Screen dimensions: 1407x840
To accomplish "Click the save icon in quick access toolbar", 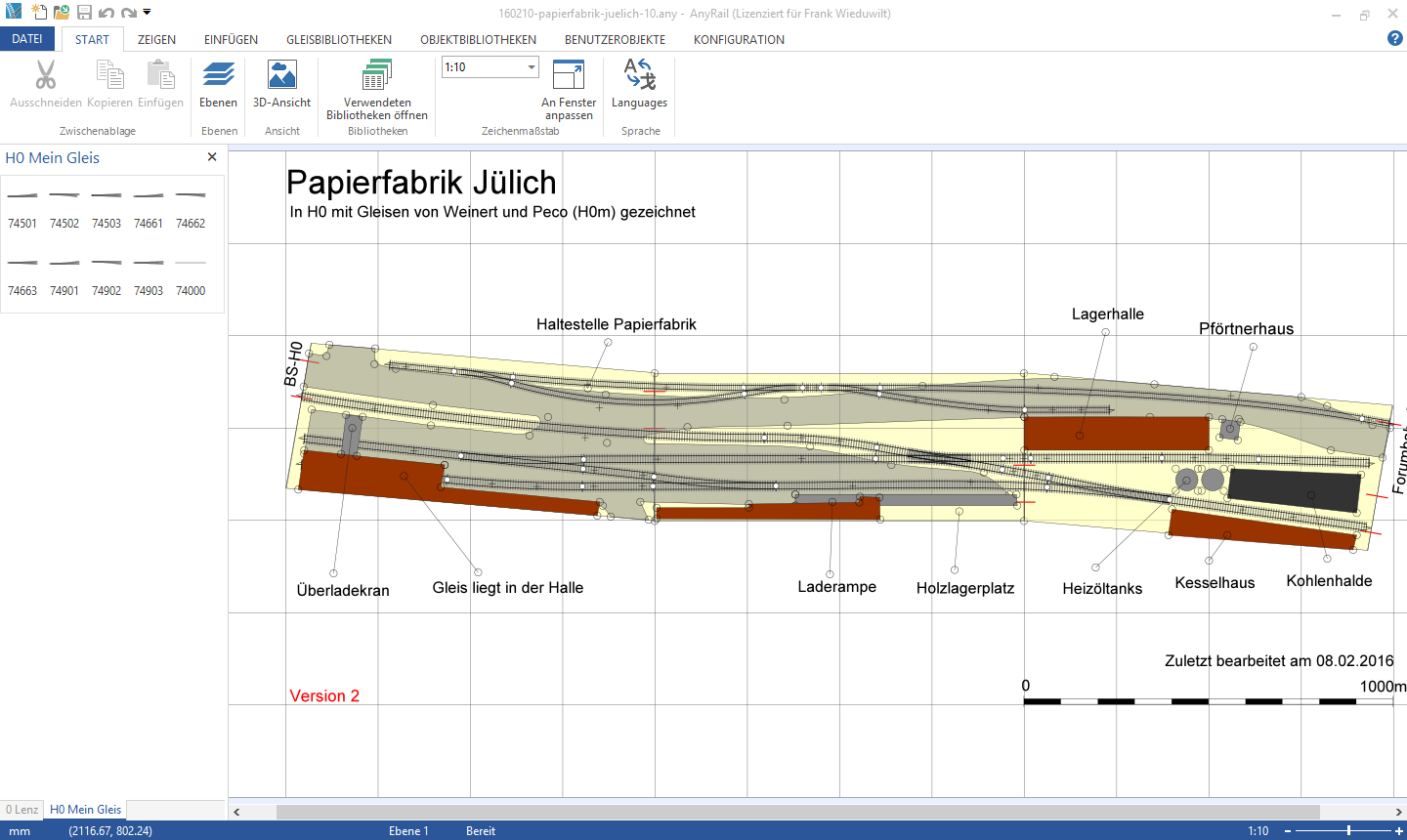I will point(84,13).
